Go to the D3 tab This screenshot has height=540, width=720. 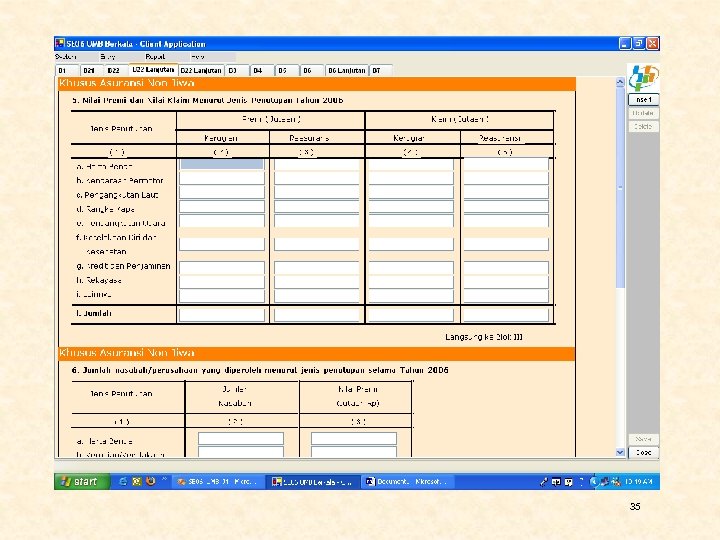(x=236, y=70)
